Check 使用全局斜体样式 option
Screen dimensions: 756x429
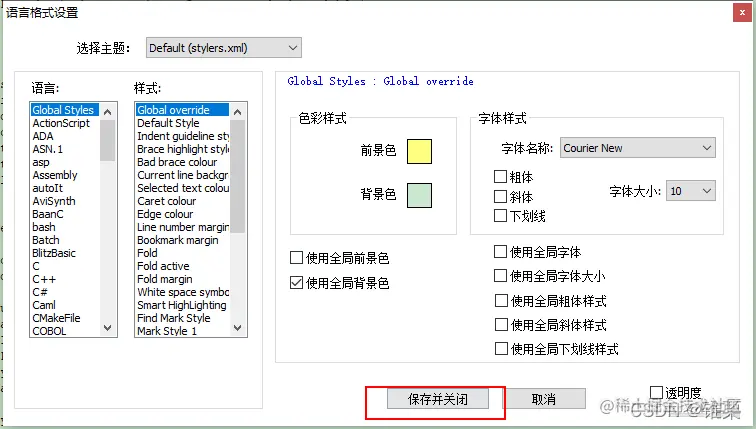[x=501, y=324]
